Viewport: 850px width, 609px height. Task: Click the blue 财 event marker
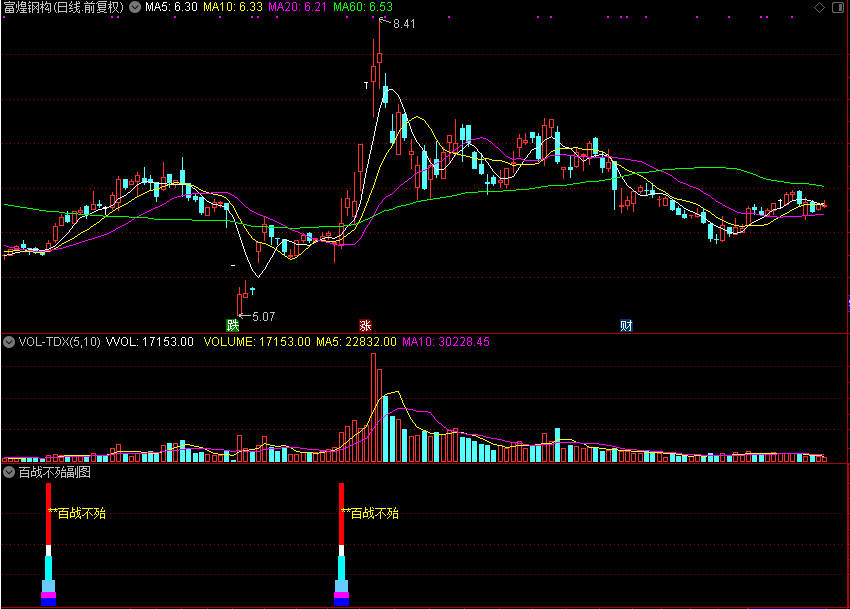point(626,325)
